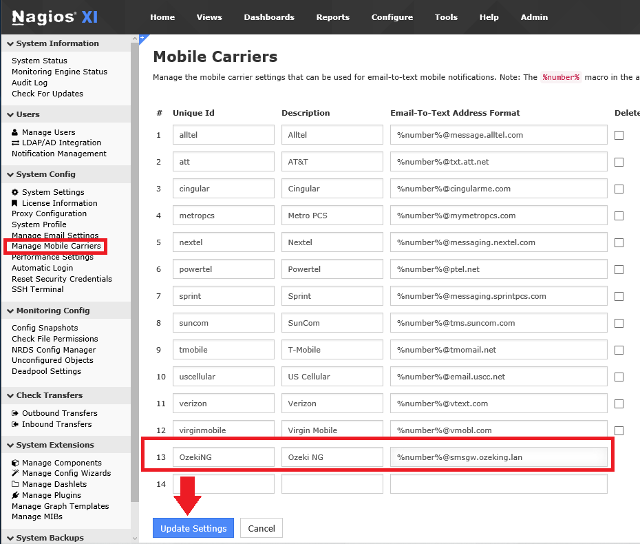Click the Manage Components cube icon
The width and height of the screenshot is (640, 544).
[15, 463]
